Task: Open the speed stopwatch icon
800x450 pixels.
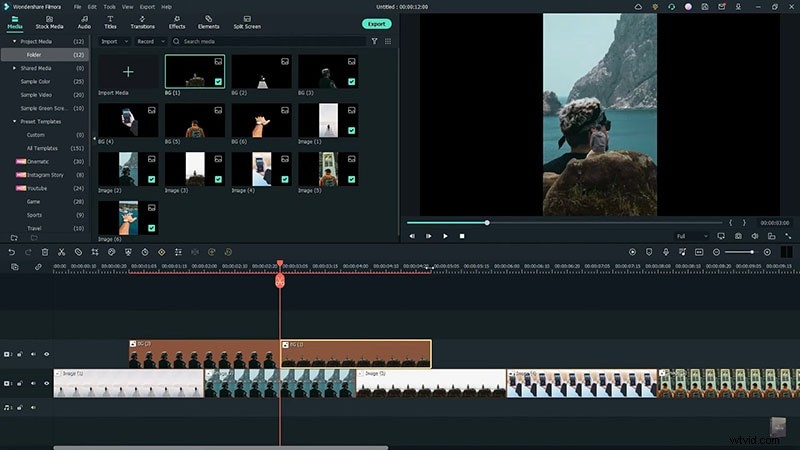Action: (145, 252)
